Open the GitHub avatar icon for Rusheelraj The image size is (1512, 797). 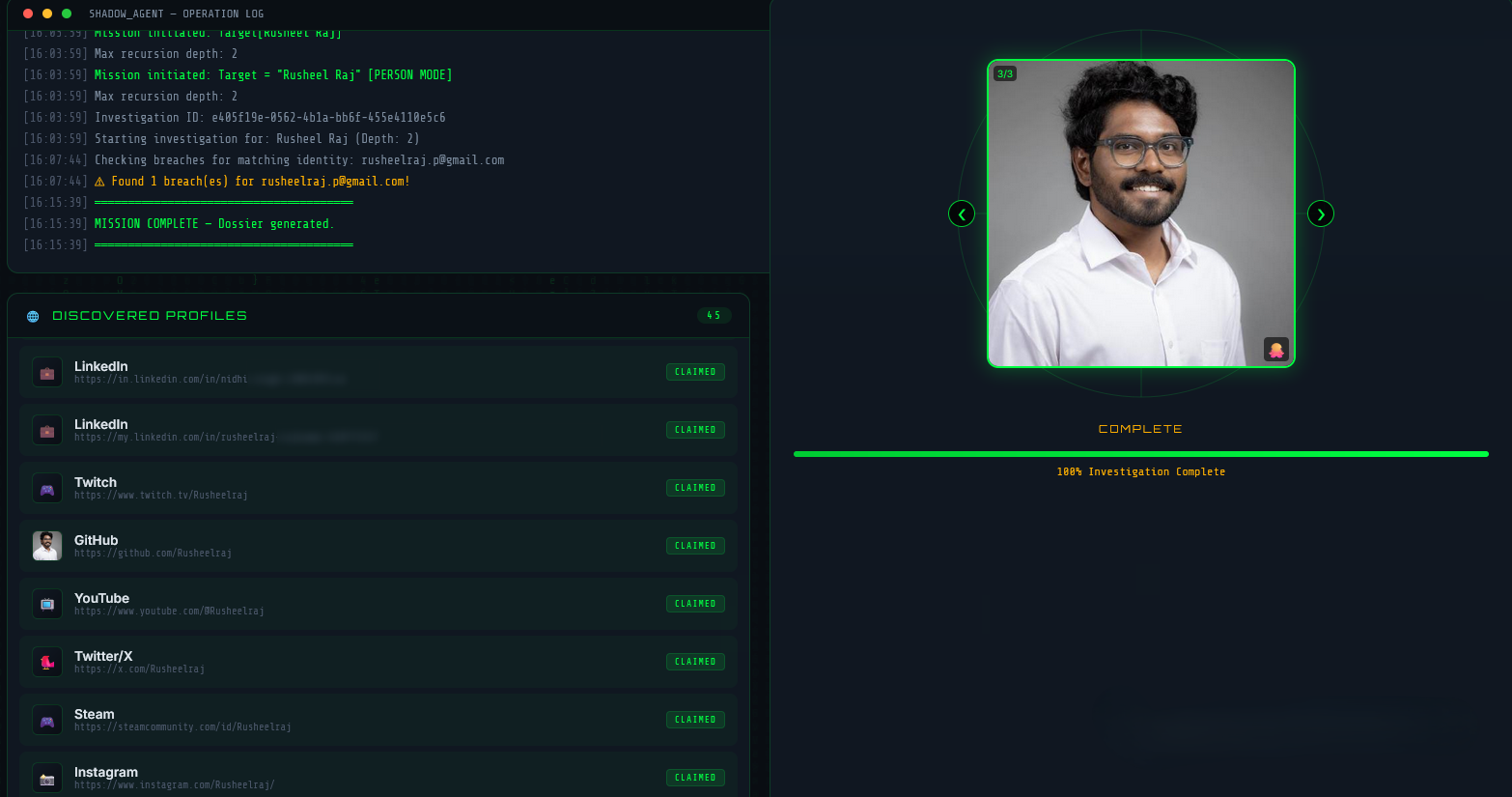pos(46,546)
